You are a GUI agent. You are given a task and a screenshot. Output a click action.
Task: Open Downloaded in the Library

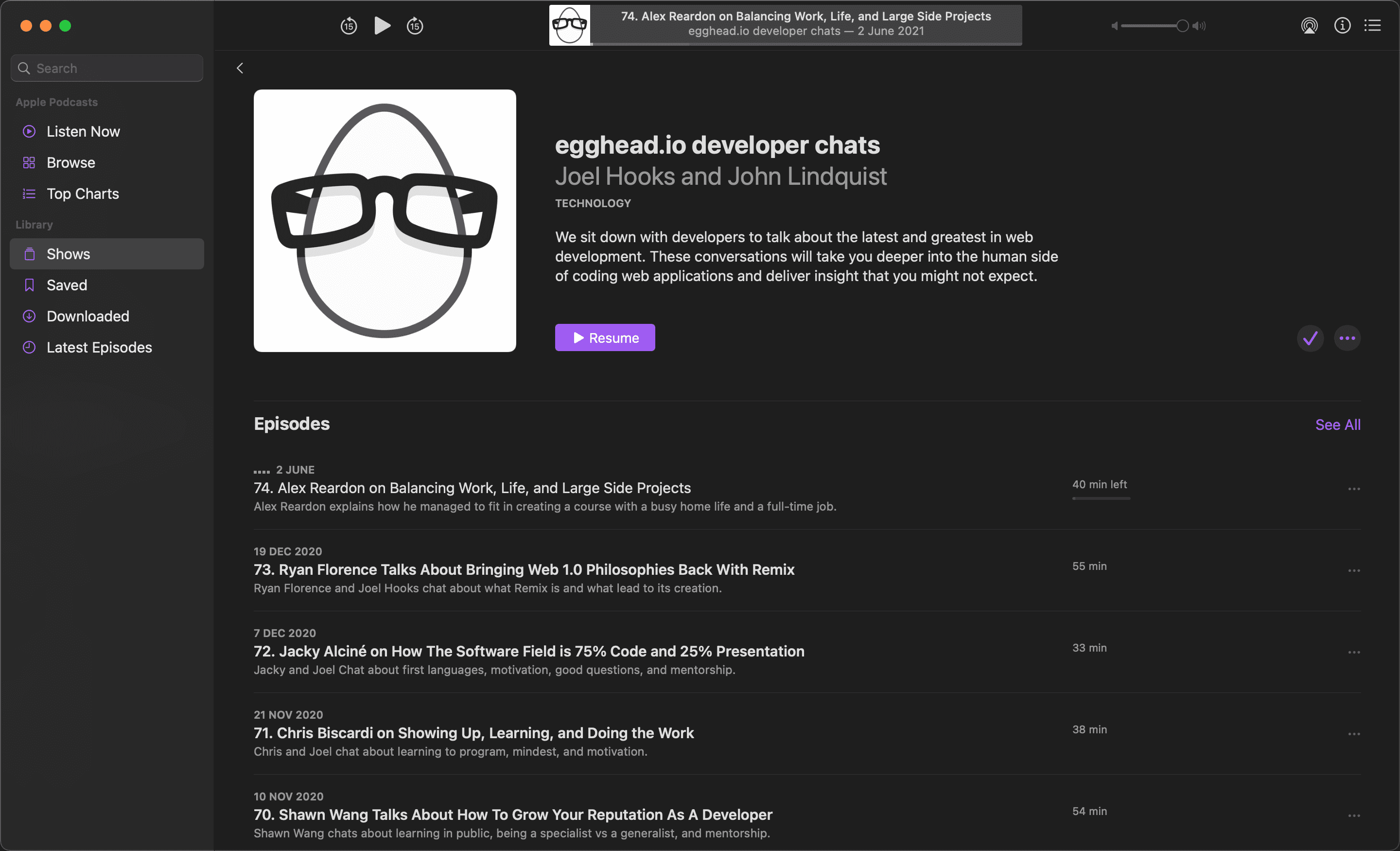[107, 316]
